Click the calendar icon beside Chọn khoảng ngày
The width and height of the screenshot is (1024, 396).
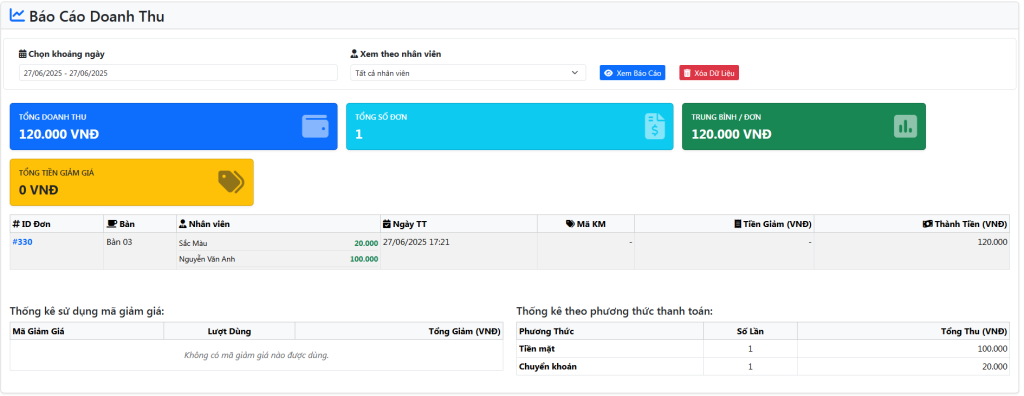(x=22, y=54)
